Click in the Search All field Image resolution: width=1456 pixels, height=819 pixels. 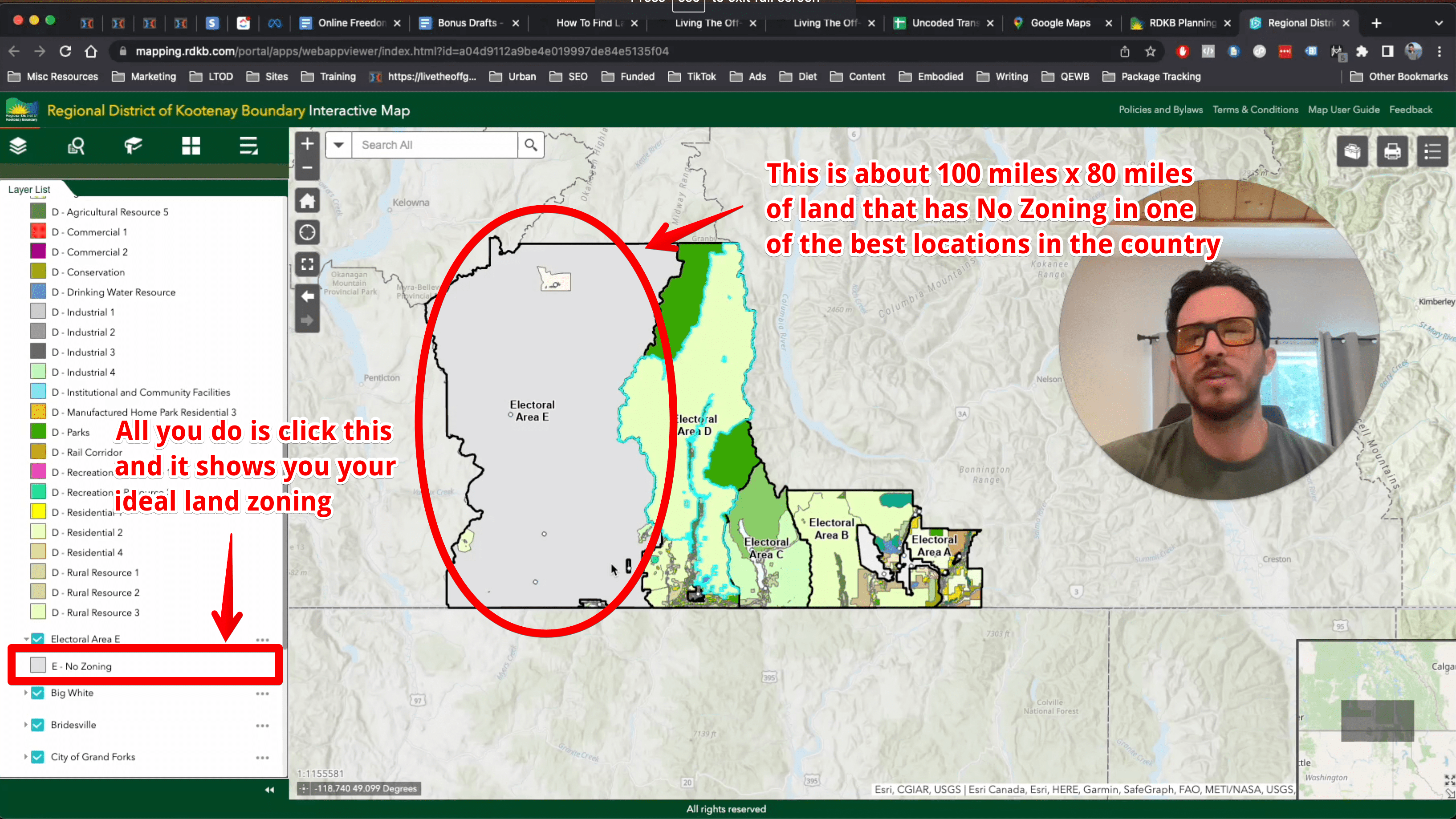click(434, 145)
